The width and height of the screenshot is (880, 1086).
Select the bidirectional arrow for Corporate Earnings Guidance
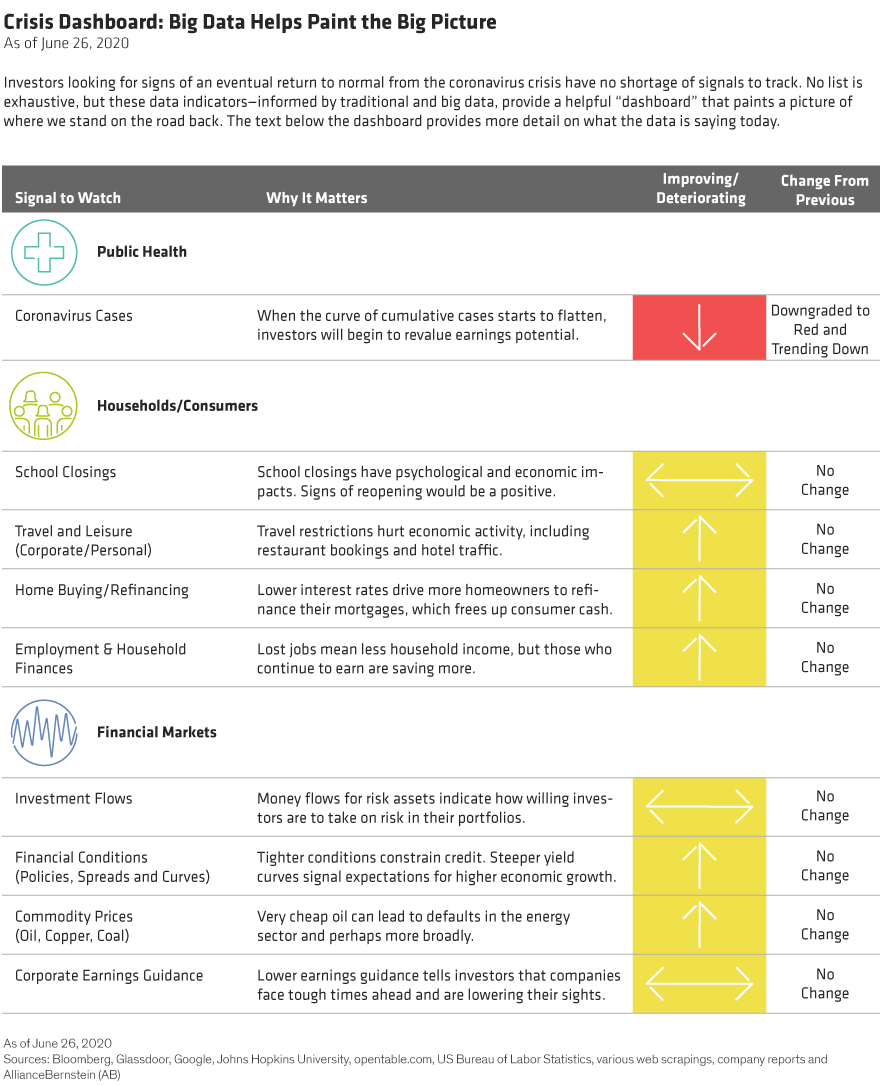click(699, 983)
